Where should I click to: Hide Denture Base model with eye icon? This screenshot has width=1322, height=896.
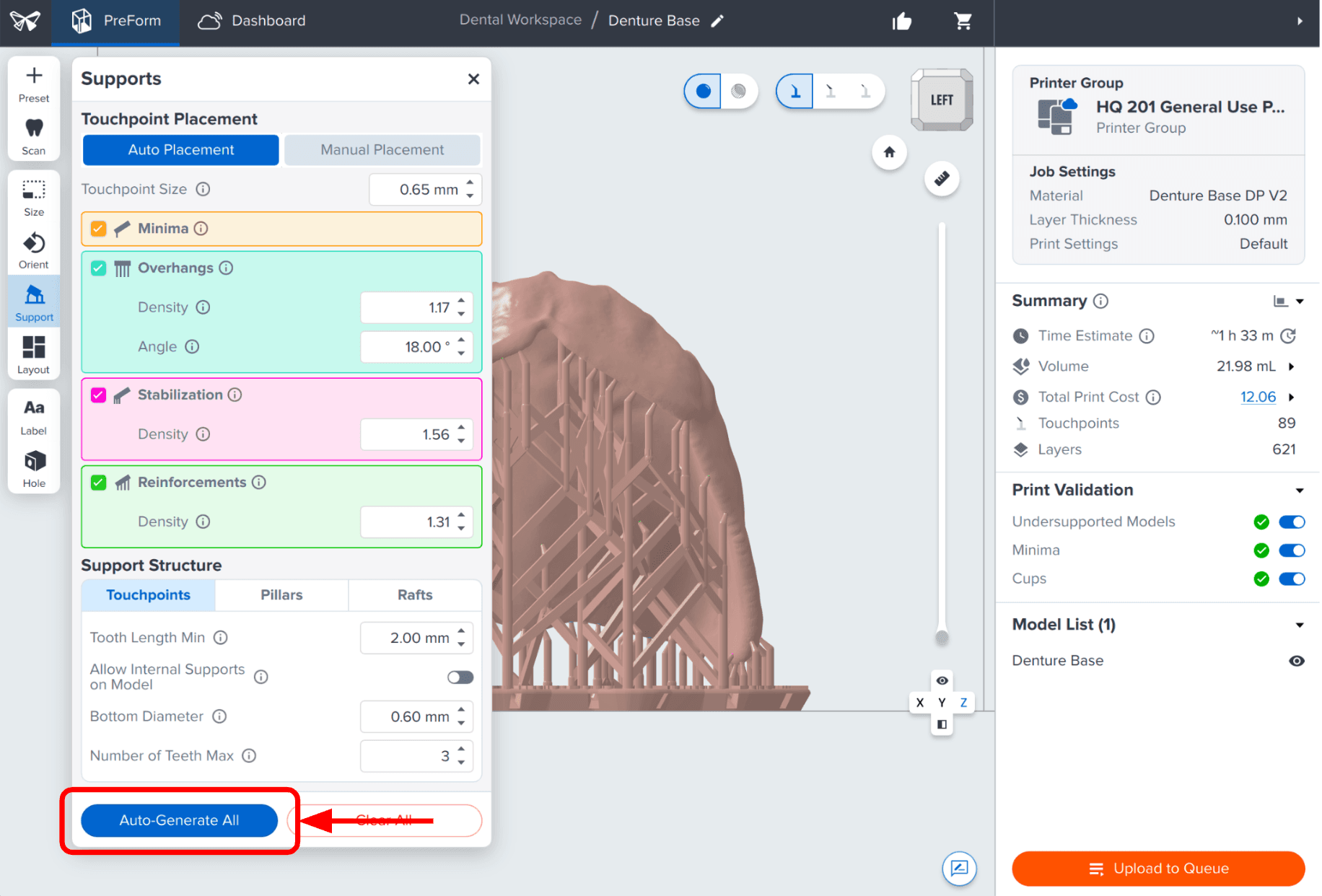(1296, 661)
